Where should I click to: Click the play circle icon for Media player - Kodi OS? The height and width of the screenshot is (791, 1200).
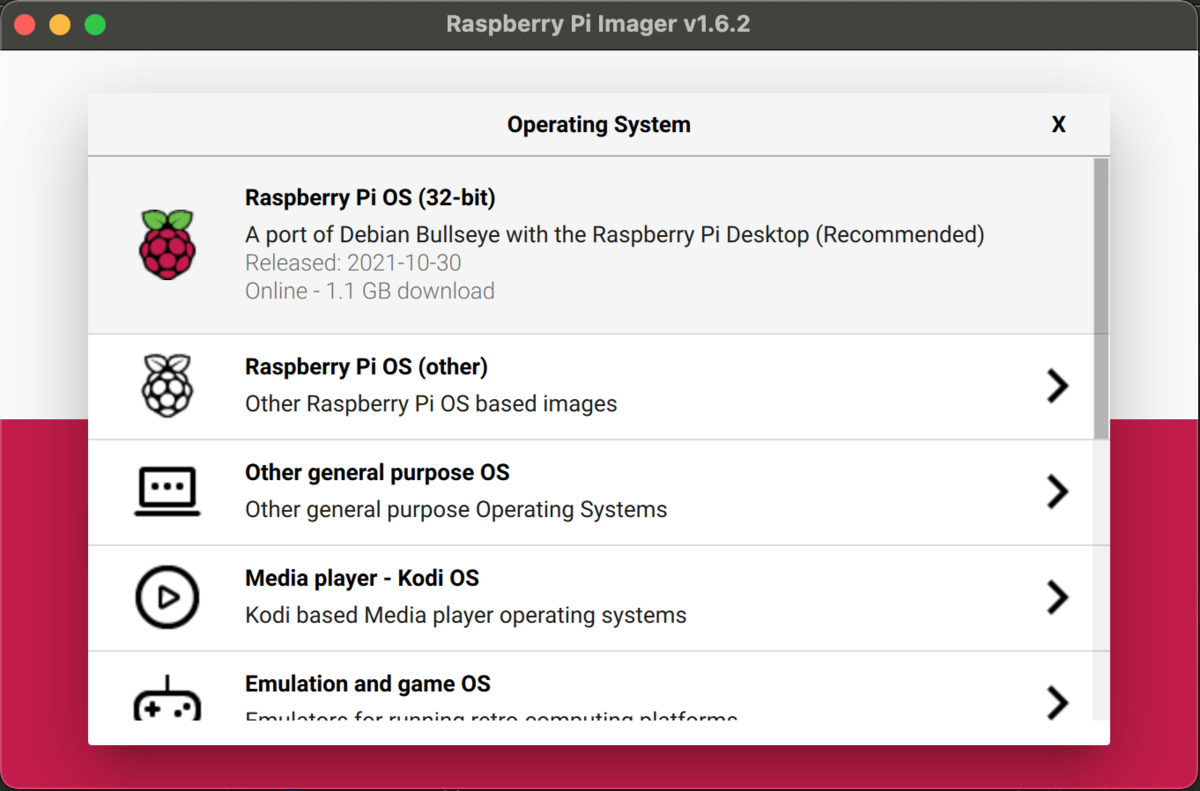pyautogui.click(x=167, y=597)
